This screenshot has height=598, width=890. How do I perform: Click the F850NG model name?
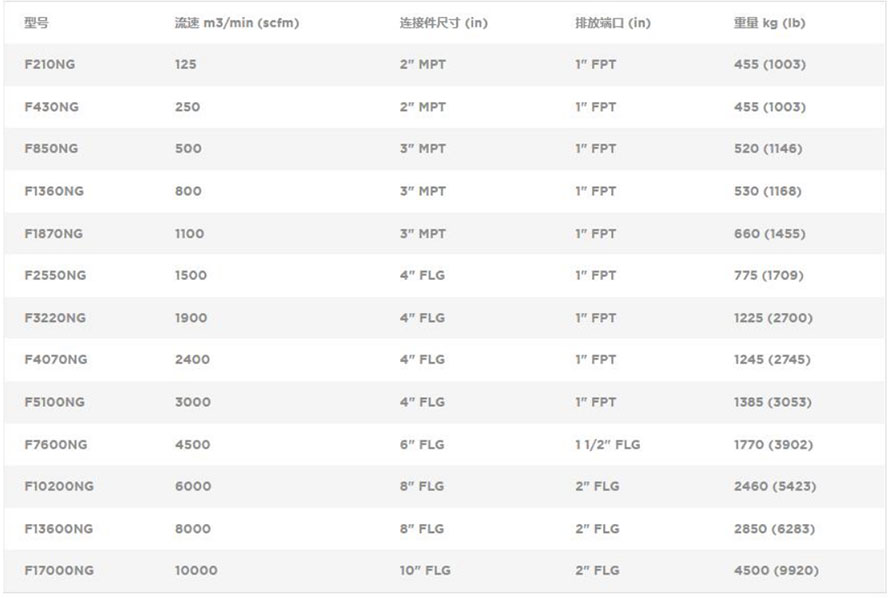pyautogui.click(x=51, y=149)
